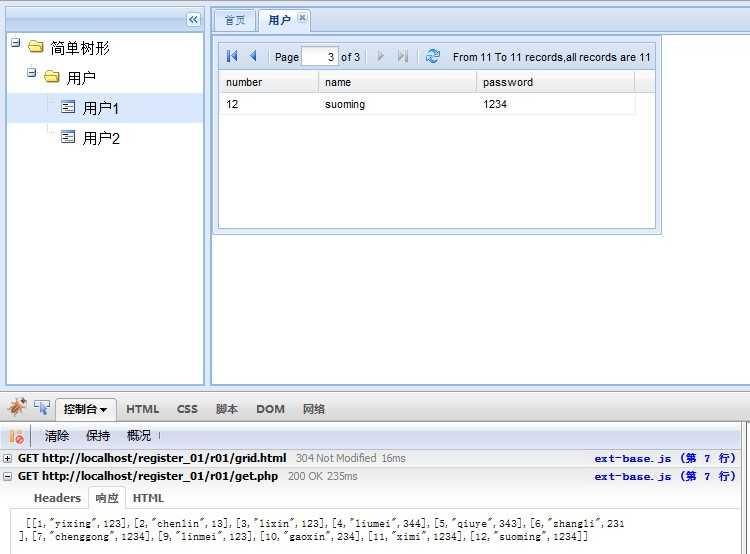Image resolution: width=750 pixels, height=554 pixels.
Task: Click the leaf icon beside 用户1
Action: 68,107
